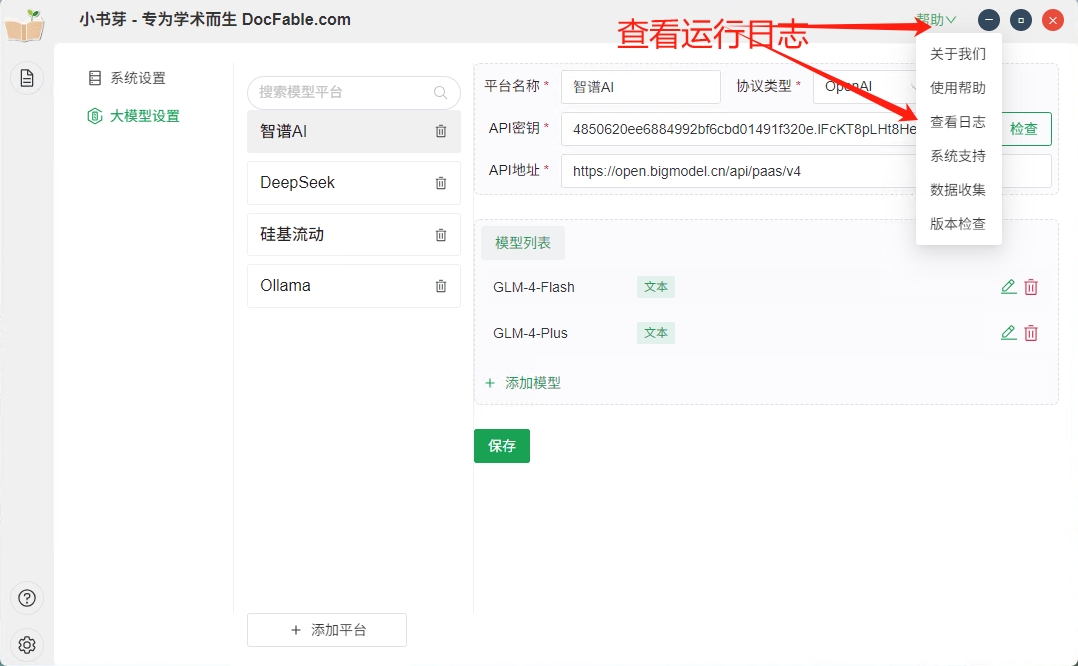Select 查看日志 from the help menu

coord(957,122)
